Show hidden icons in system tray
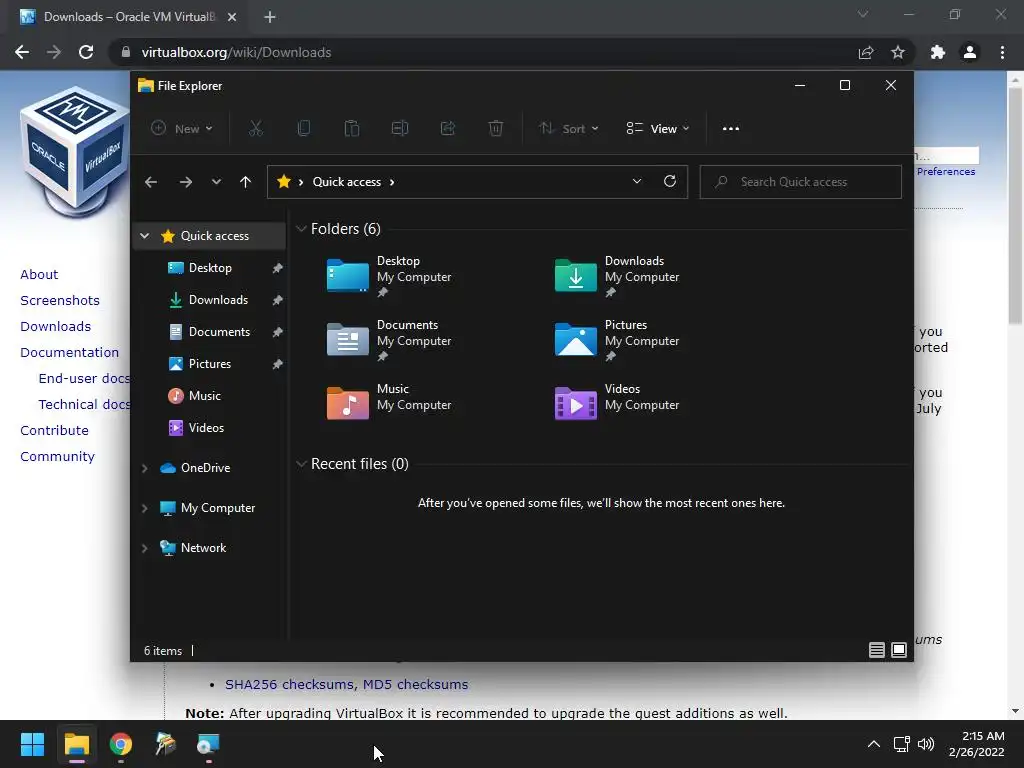 pos(873,744)
